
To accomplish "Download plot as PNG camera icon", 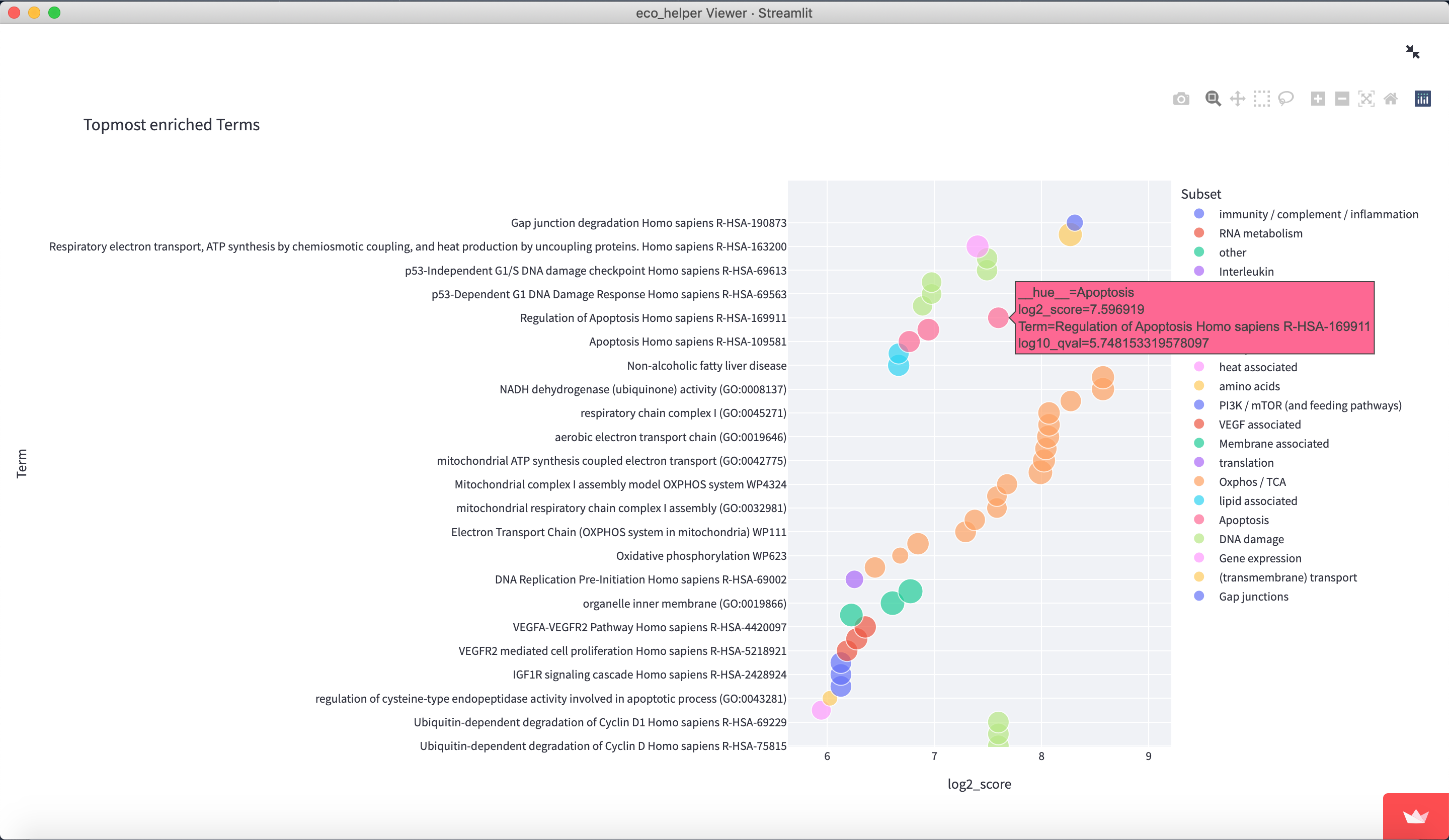I will click(x=1181, y=99).
